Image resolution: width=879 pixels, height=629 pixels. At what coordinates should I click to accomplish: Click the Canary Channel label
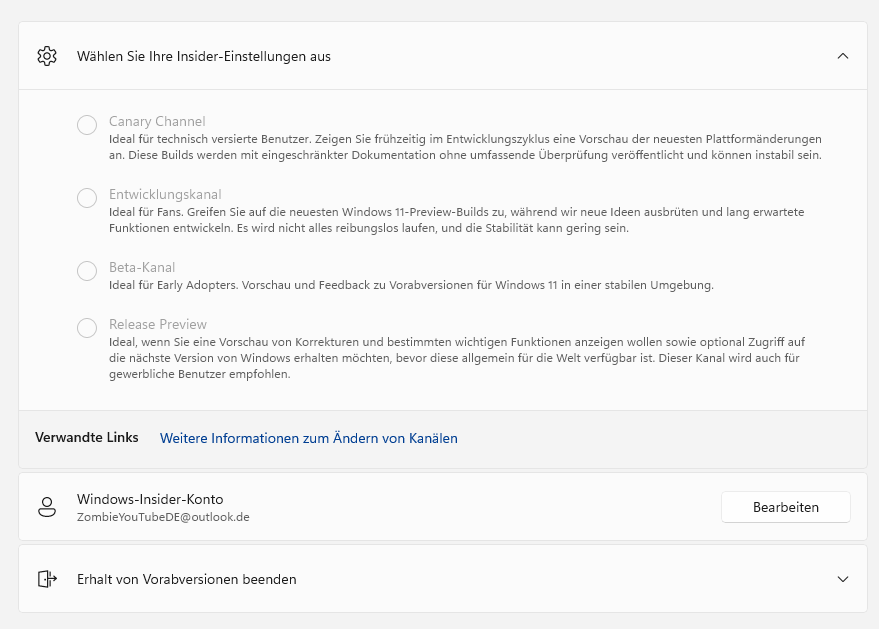[x=157, y=122]
